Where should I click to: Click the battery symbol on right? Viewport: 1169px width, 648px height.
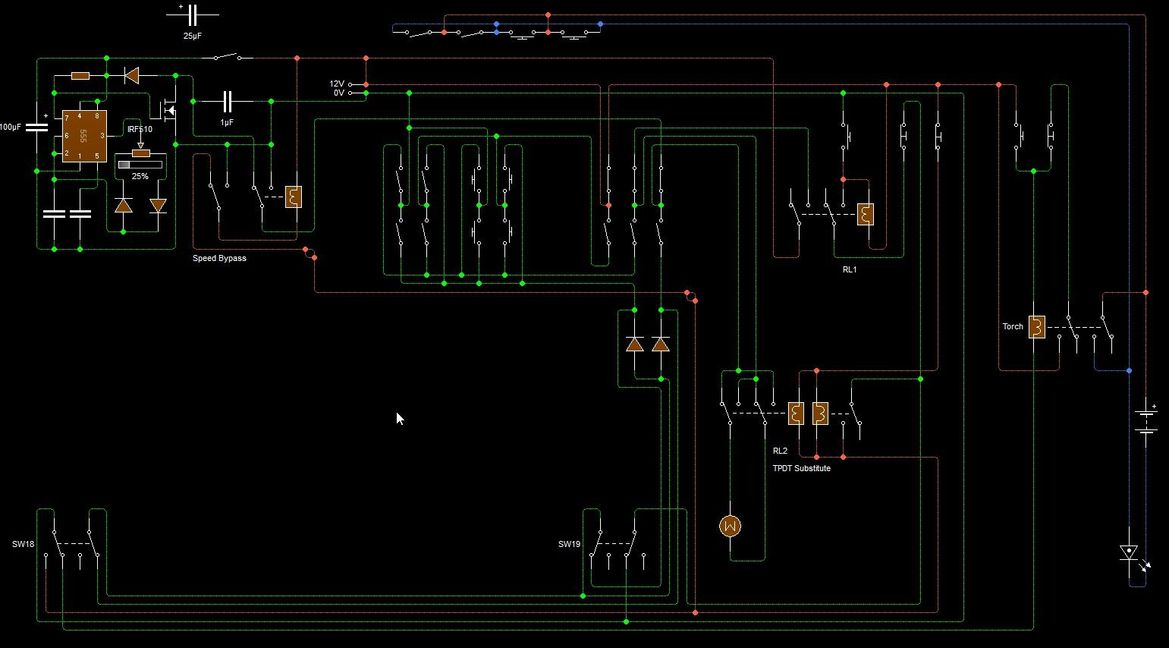point(1146,419)
